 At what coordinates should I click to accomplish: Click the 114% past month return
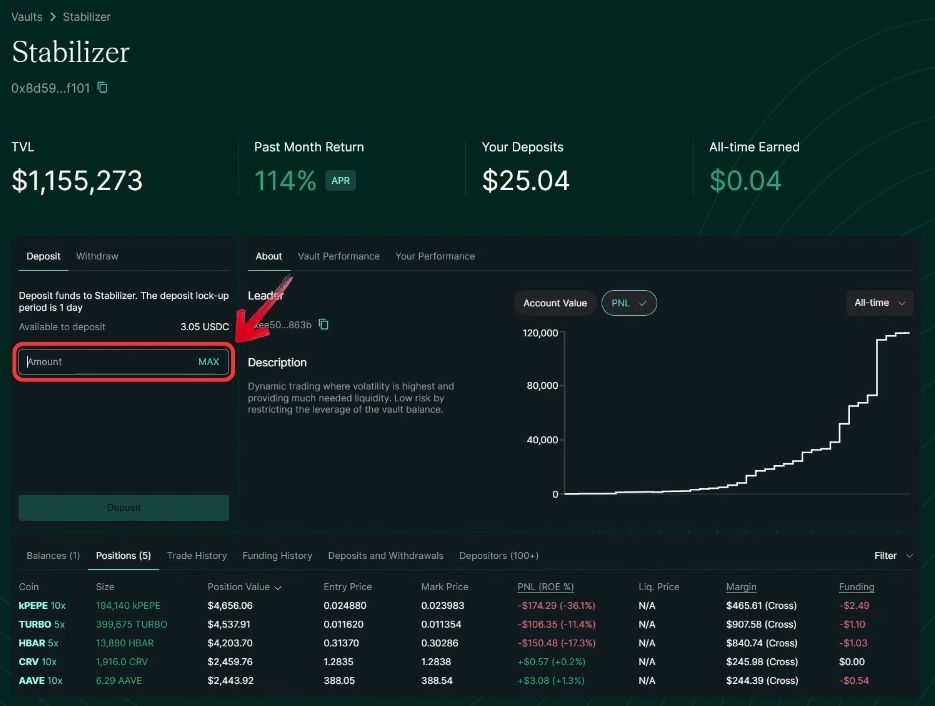tap(285, 181)
